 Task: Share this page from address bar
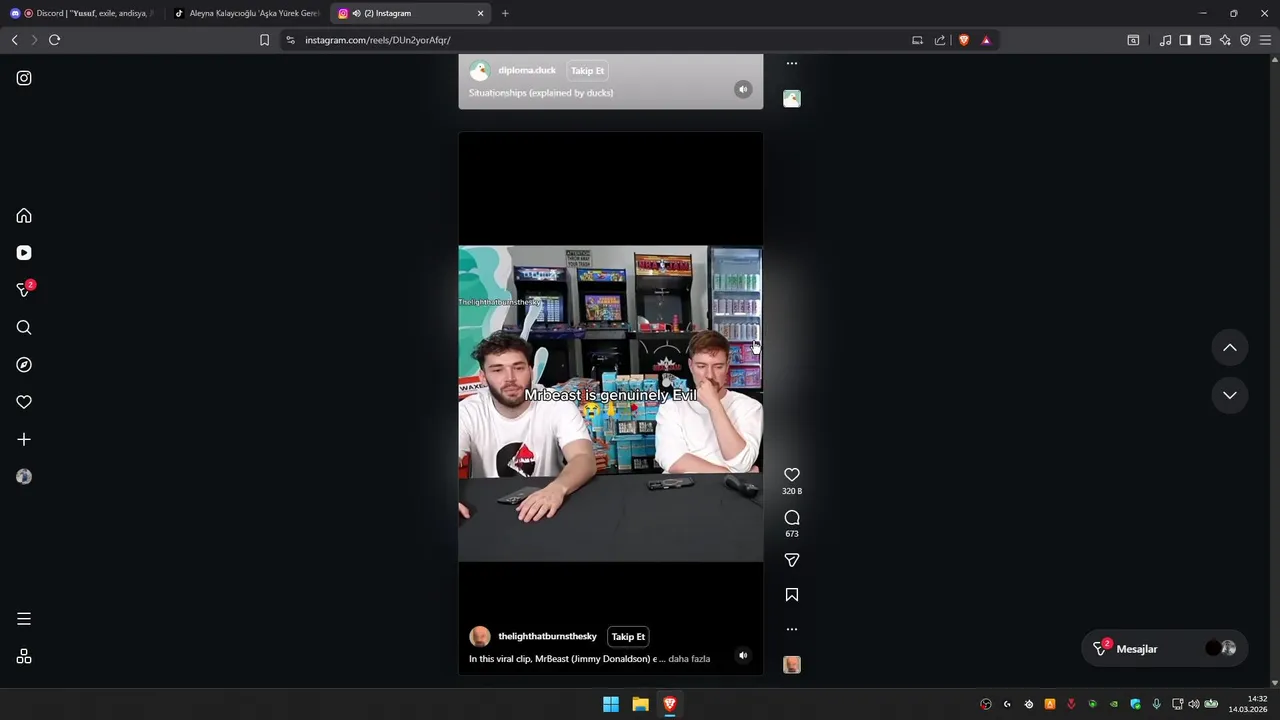point(940,40)
